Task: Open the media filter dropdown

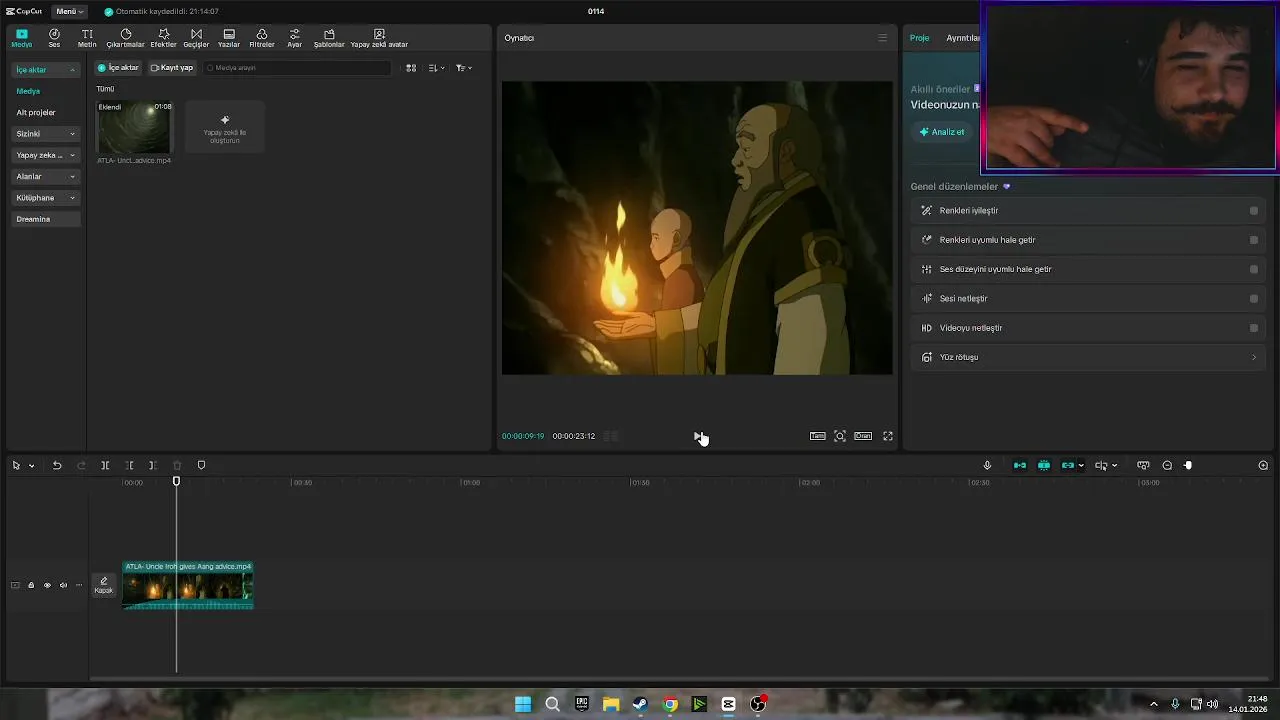Action: point(463,68)
